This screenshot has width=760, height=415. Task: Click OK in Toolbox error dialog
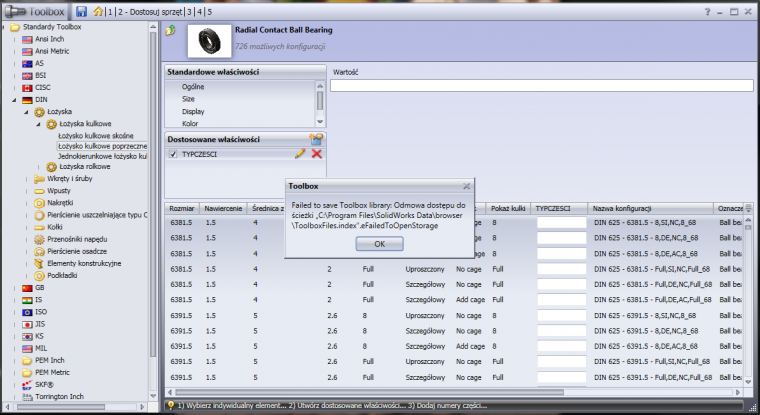(x=380, y=244)
